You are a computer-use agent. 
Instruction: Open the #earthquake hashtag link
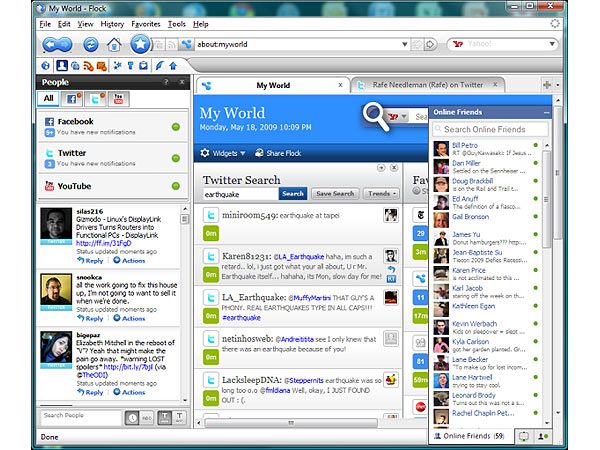tap(241, 318)
